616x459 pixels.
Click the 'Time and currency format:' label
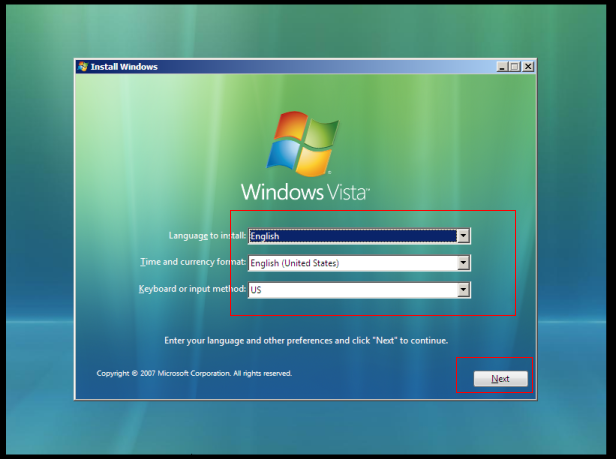tap(193, 262)
